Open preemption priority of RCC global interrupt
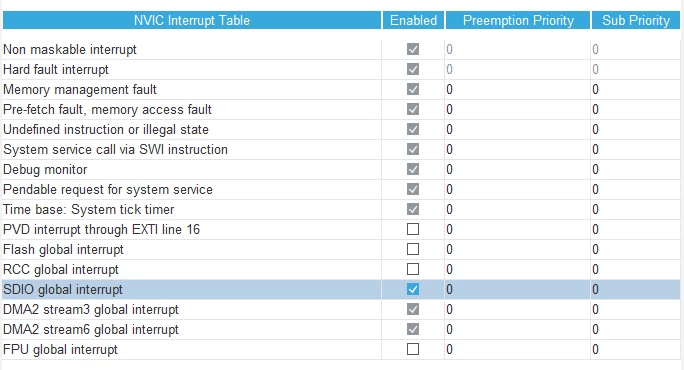This screenshot has height=370, width=684. tap(517, 269)
